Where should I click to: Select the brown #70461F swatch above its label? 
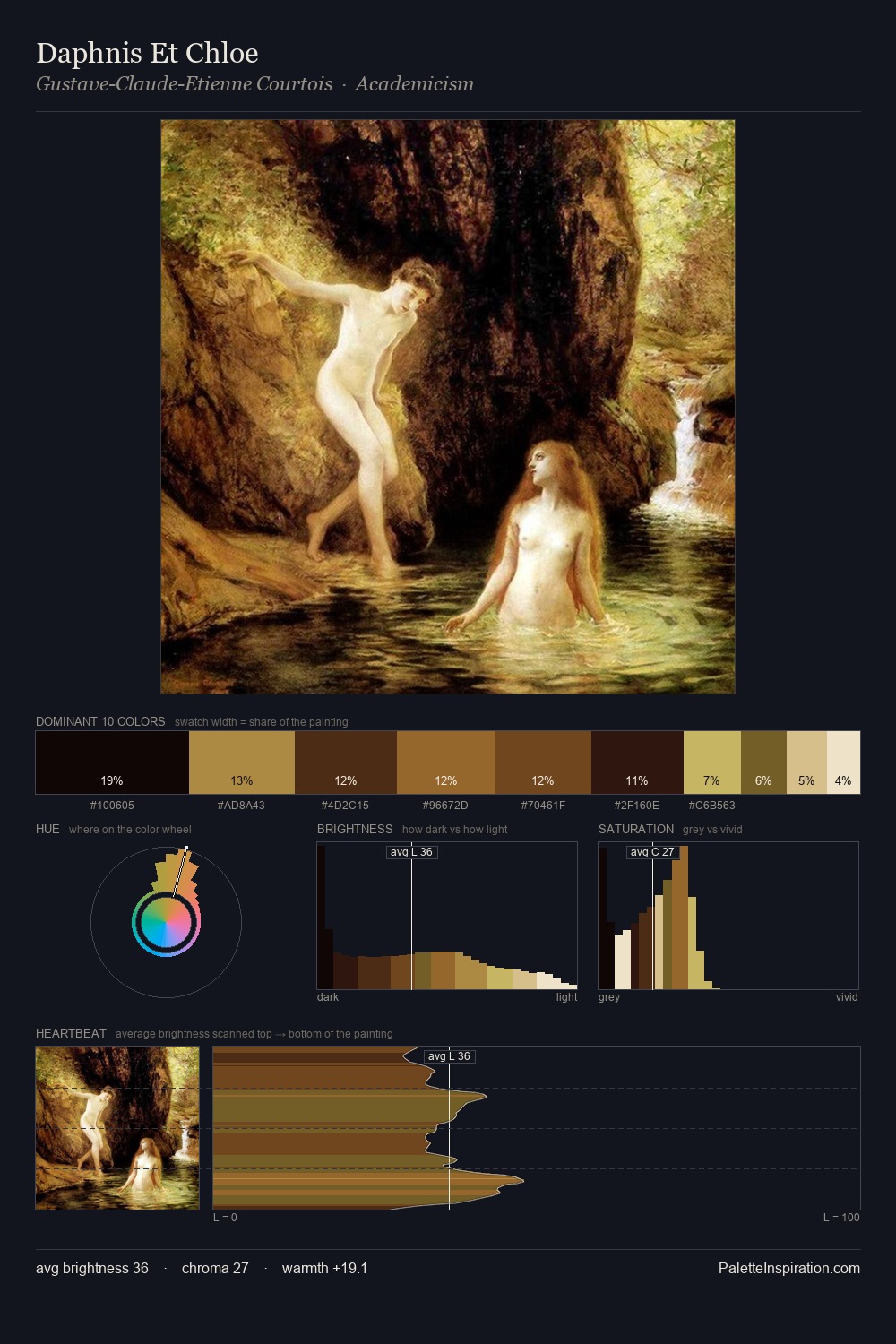coord(543,762)
